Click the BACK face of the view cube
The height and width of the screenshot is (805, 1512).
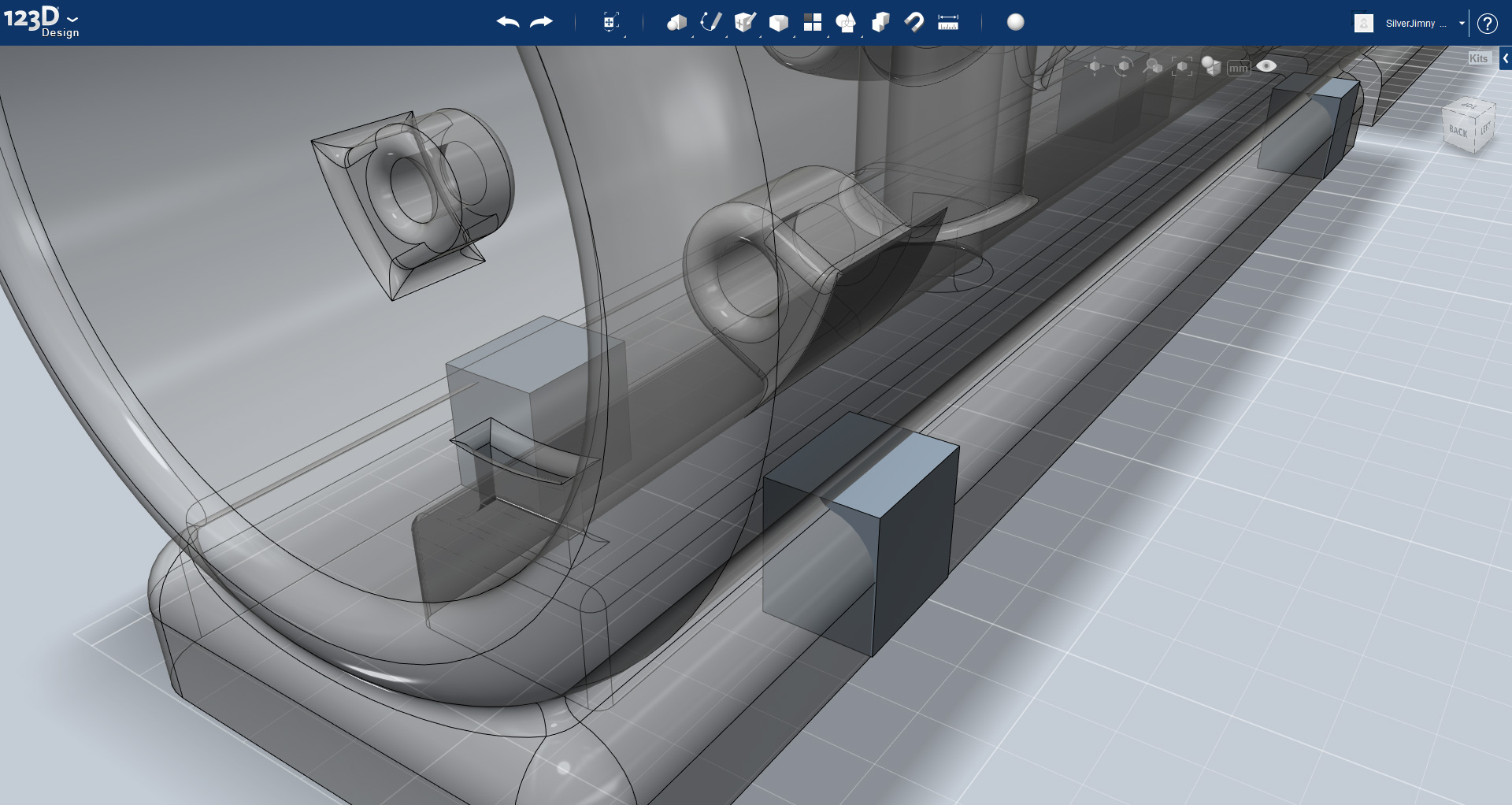(x=1458, y=132)
